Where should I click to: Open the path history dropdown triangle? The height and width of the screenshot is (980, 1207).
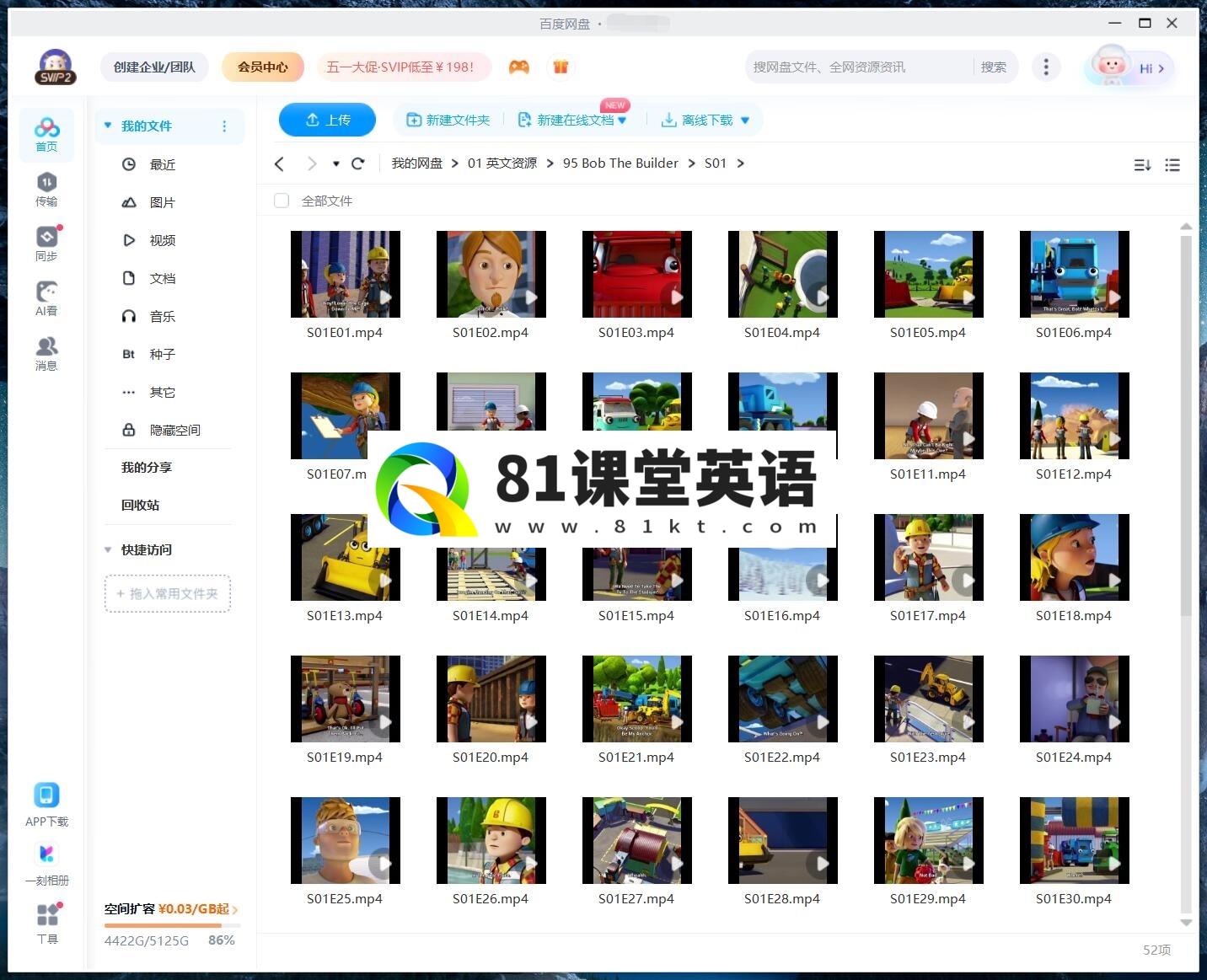pyautogui.click(x=335, y=163)
